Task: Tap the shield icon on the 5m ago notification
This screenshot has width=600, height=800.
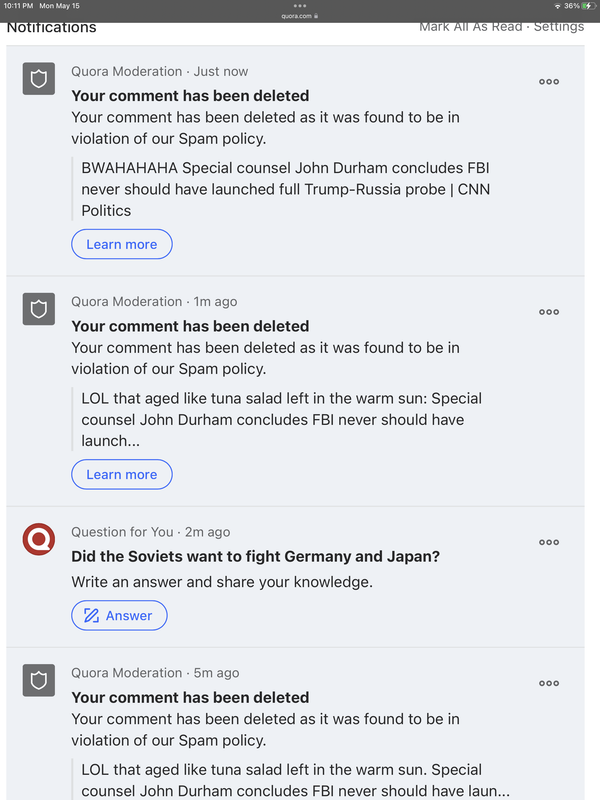Action: [39, 680]
